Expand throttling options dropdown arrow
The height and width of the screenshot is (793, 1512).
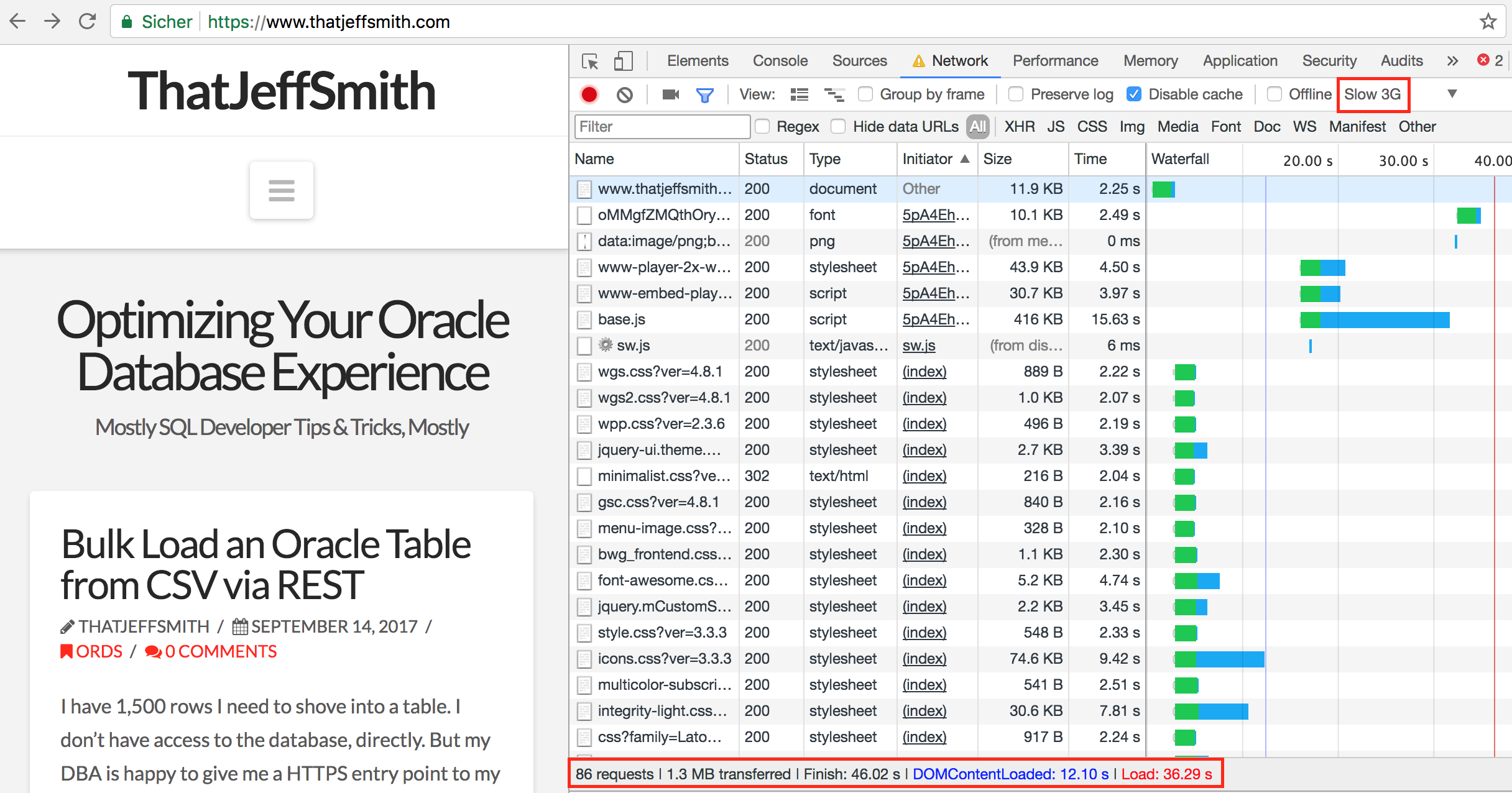click(1452, 94)
